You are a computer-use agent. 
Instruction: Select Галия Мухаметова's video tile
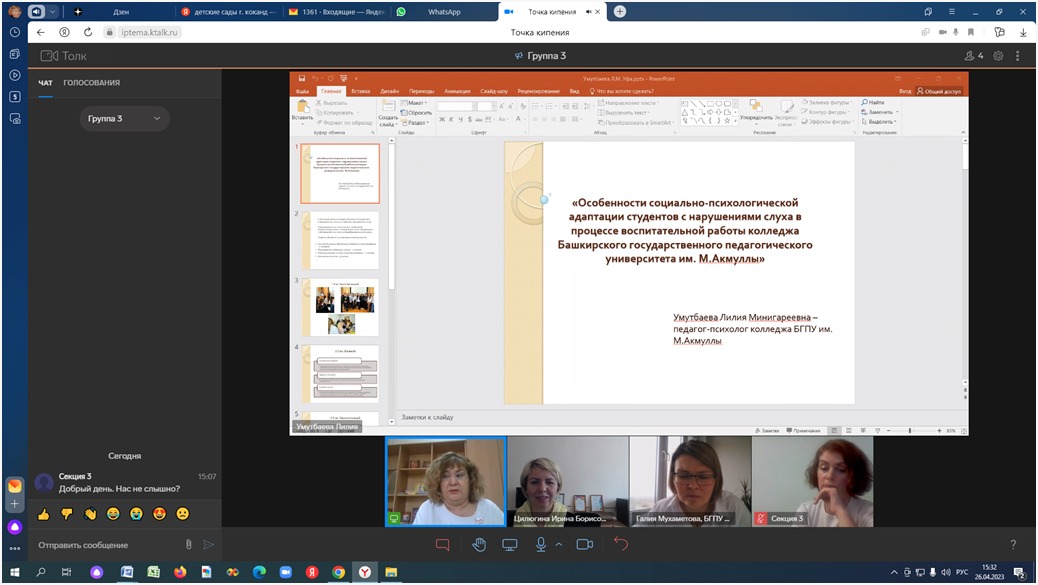point(690,480)
